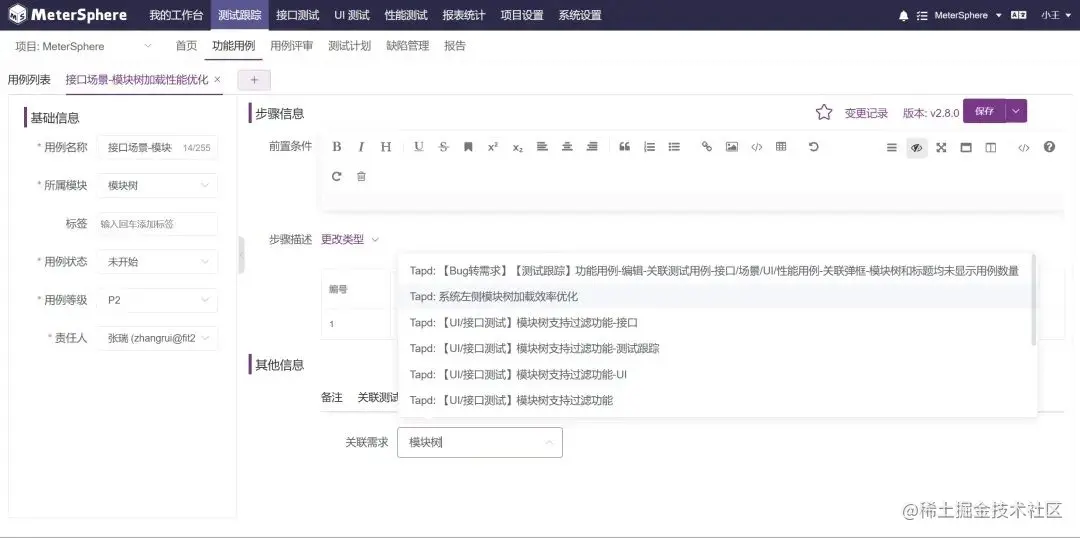
Task: Insert an unordered bullet list
Action: point(674,147)
